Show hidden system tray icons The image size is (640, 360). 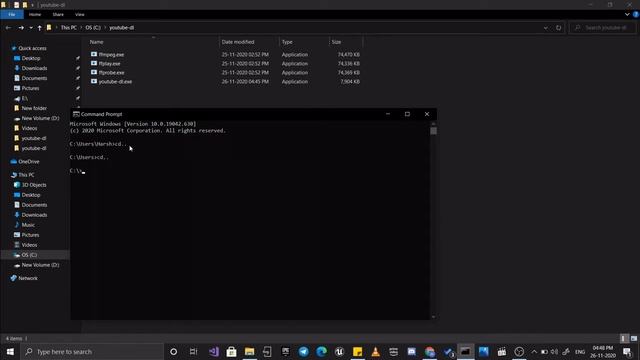click(534, 351)
